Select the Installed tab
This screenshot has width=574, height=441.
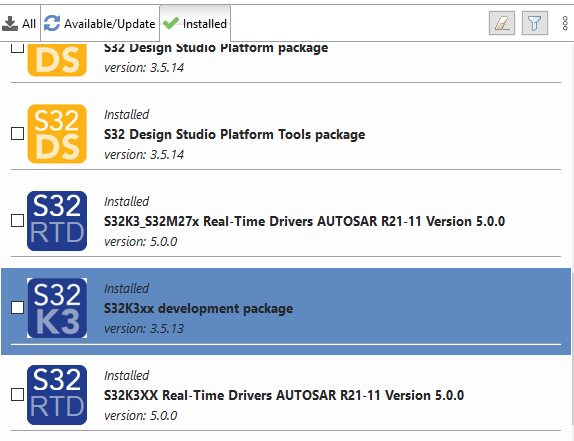point(195,24)
